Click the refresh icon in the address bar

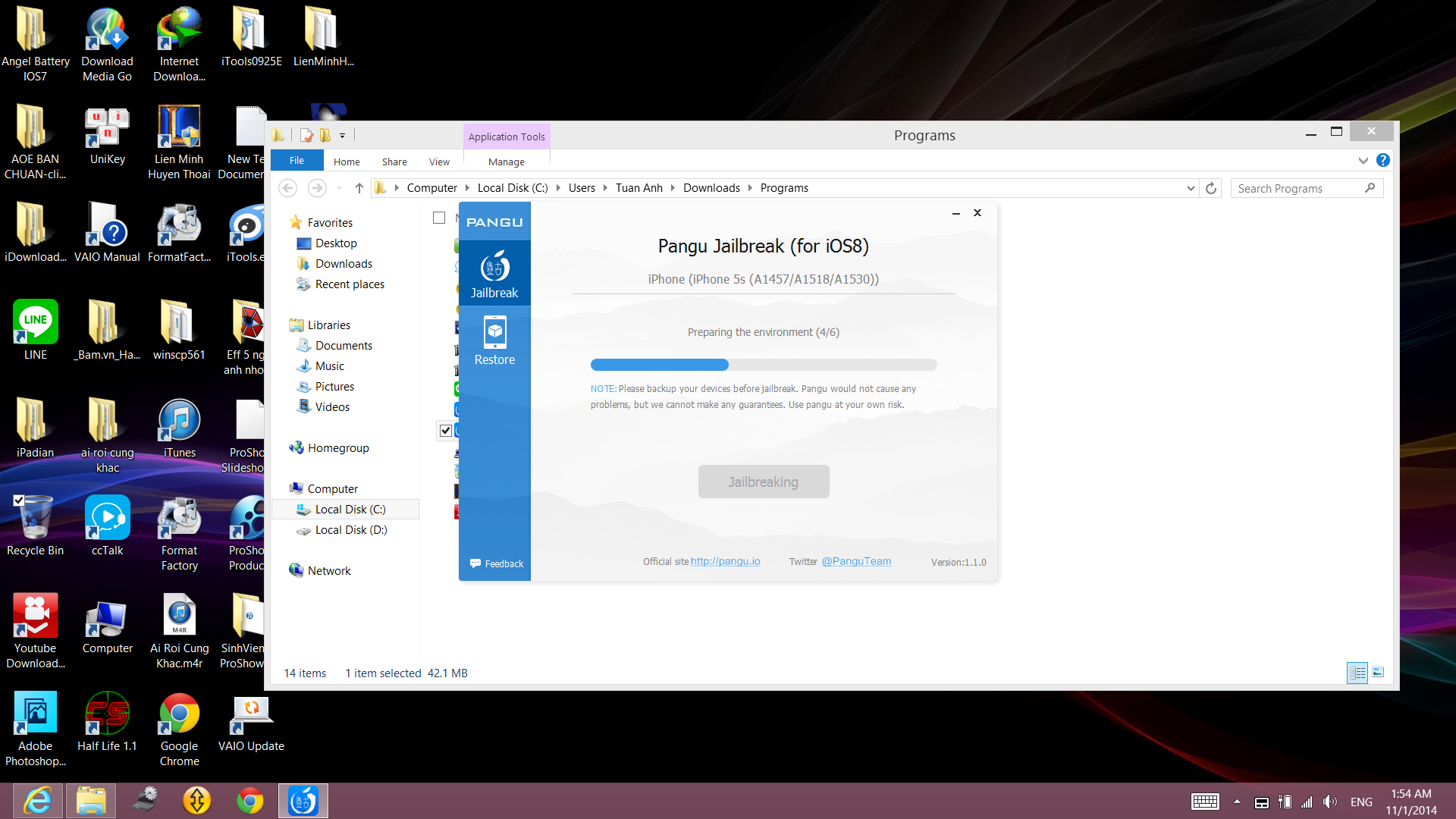1211,188
